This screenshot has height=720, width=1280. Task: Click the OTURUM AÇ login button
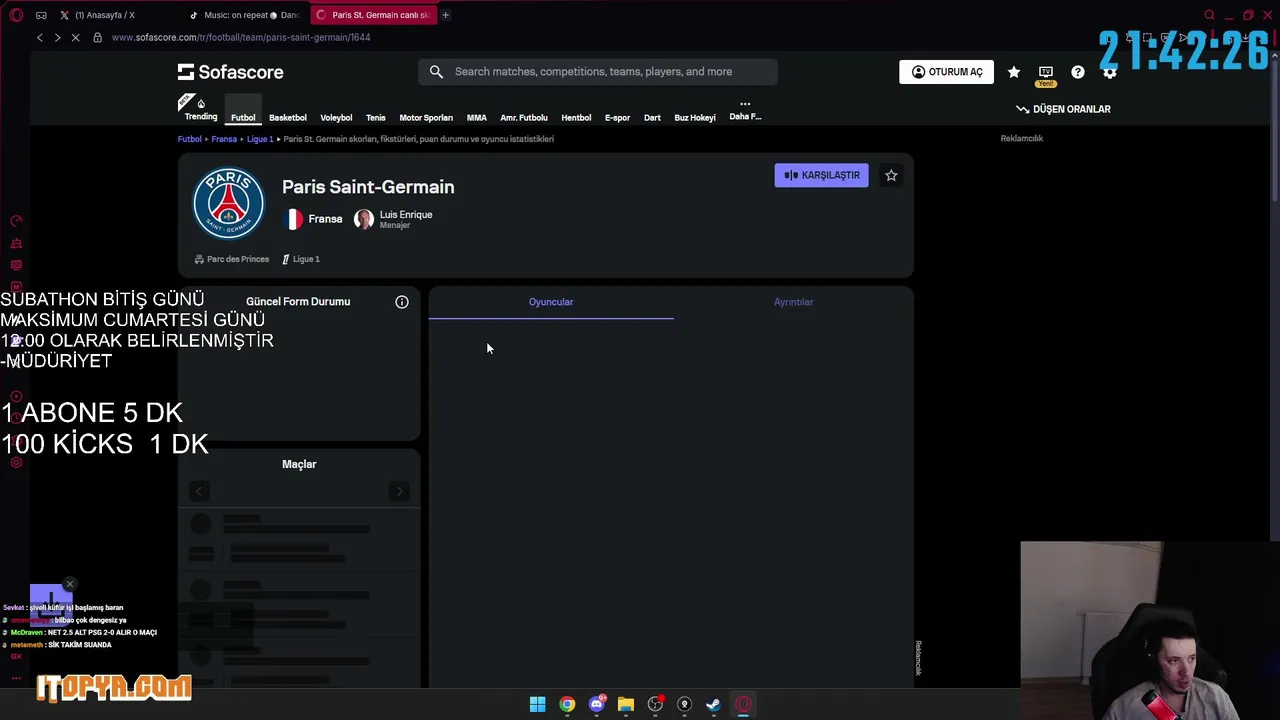946,72
